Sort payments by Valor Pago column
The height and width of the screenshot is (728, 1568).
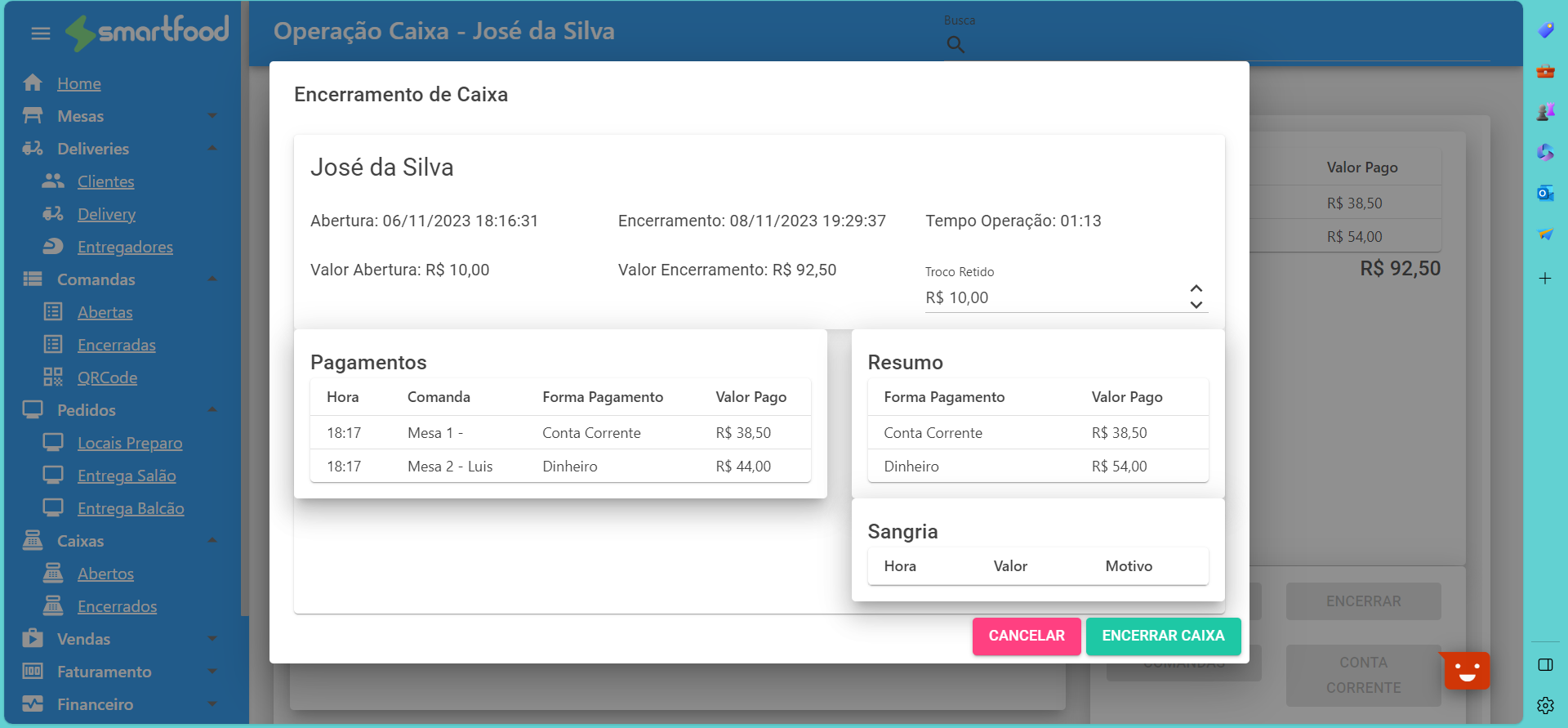(751, 397)
